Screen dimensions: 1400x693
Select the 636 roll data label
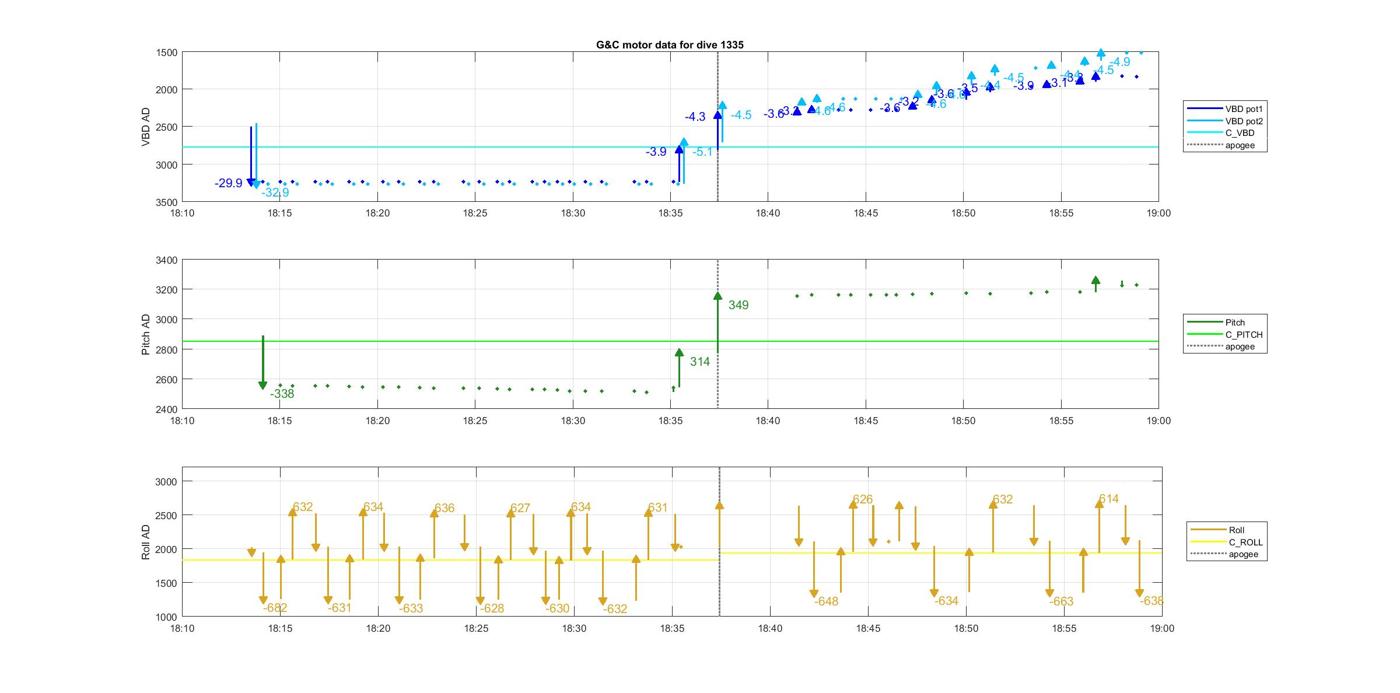point(444,508)
